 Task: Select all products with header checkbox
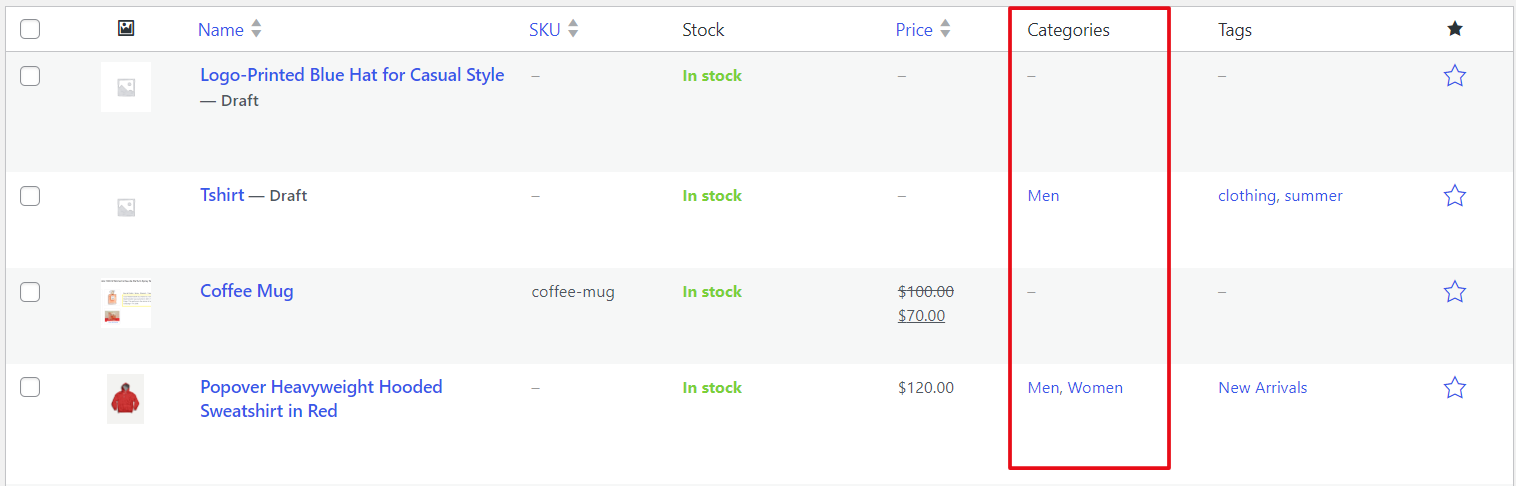30,29
